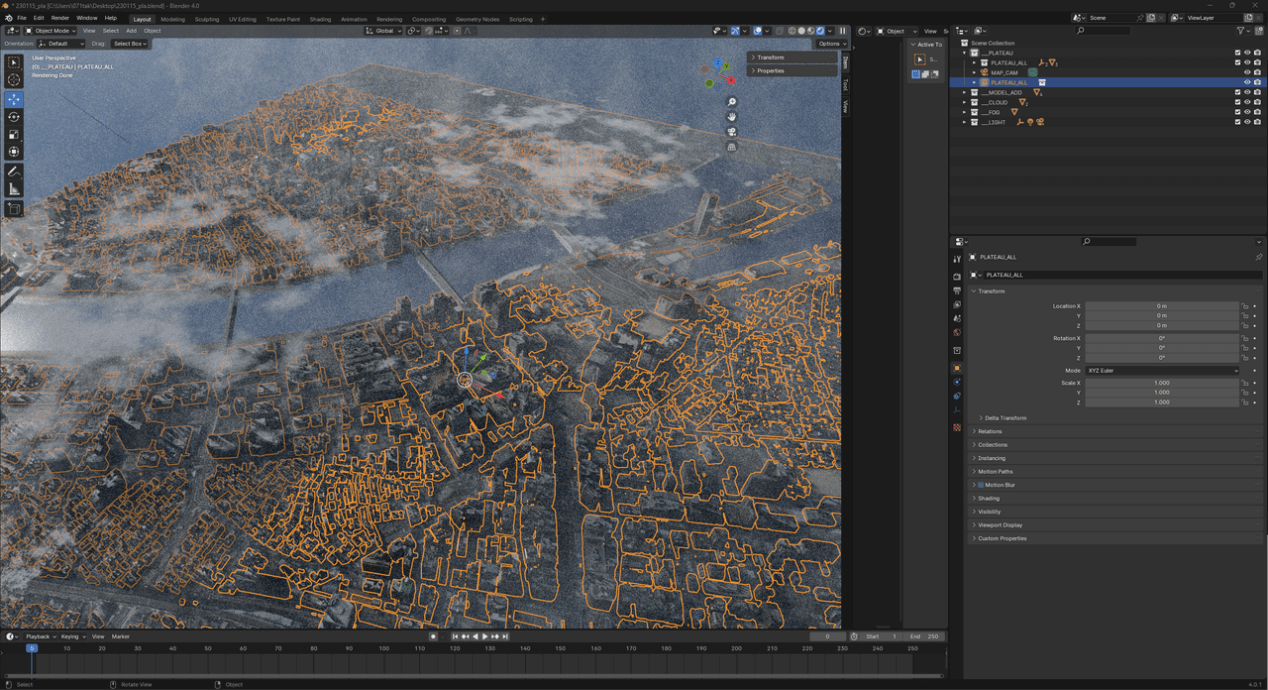This screenshot has width=1268, height=690.
Task: Select the Select Box tool in the toolbar
Action: [14, 62]
